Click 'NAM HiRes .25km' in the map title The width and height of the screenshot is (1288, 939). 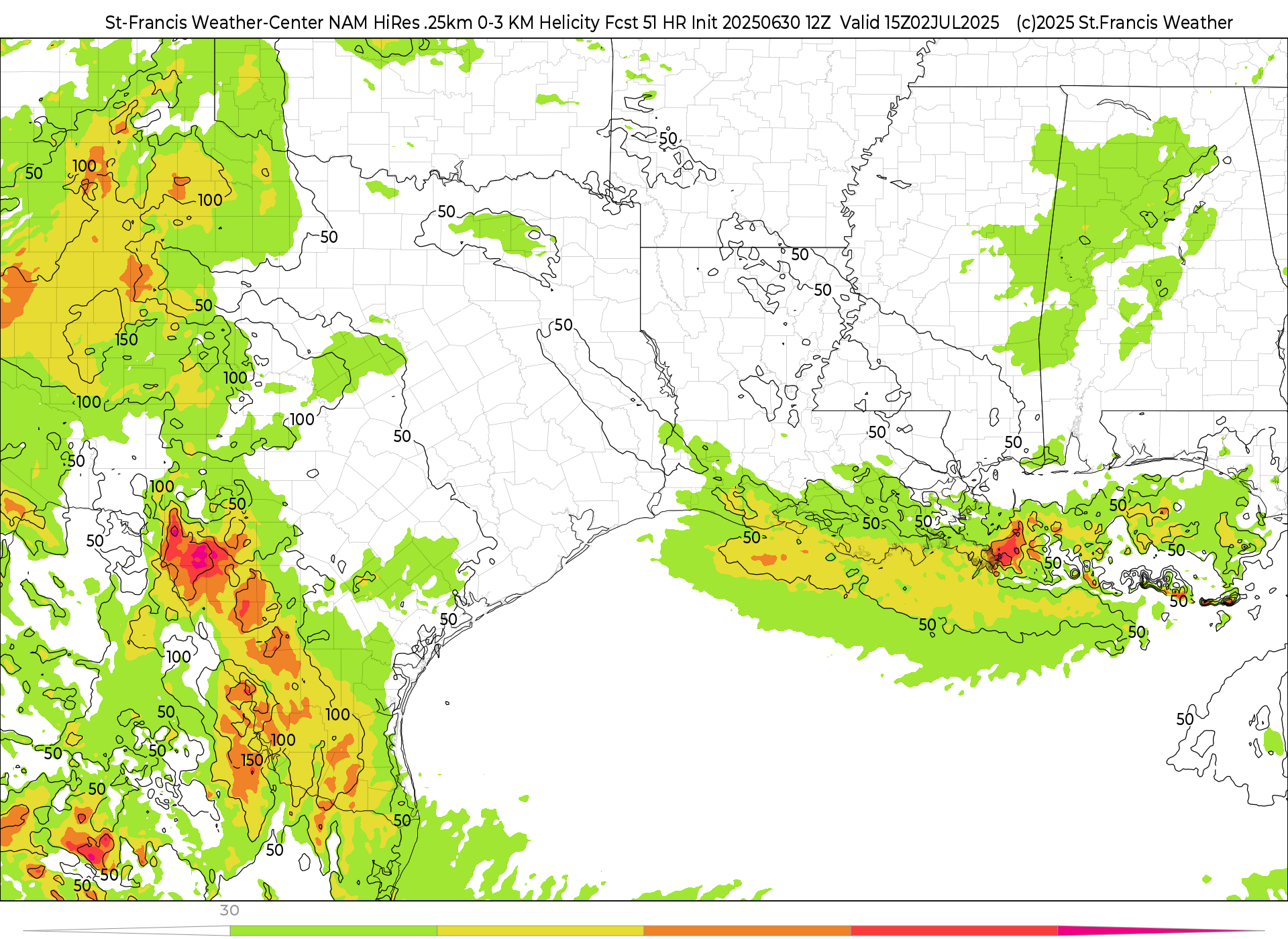point(400,23)
